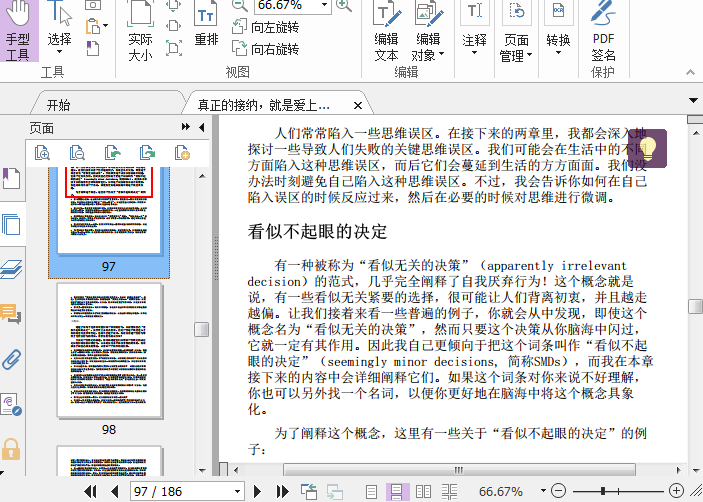Open the bookmarks panel in left sidebar
The height and width of the screenshot is (502, 703).
[12, 179]
